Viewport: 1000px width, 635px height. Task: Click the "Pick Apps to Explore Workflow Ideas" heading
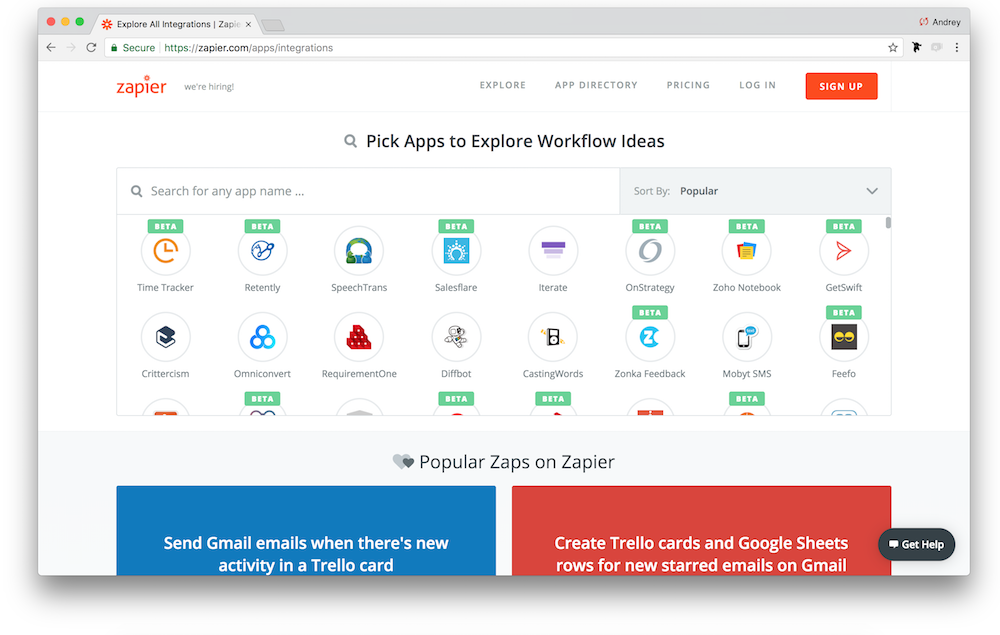click(515, 141)
